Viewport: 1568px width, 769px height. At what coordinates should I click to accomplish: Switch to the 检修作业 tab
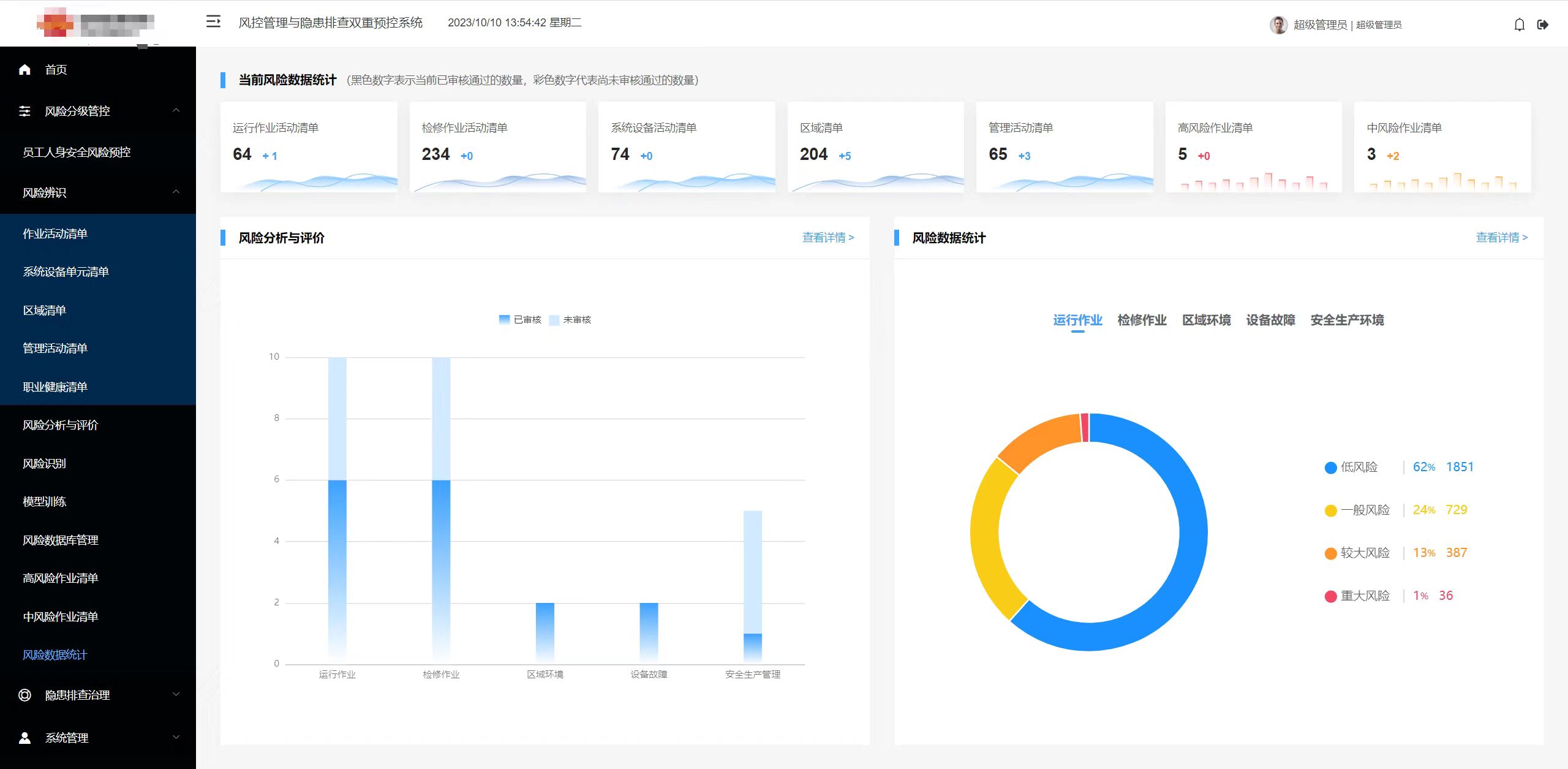[1142, 320]
